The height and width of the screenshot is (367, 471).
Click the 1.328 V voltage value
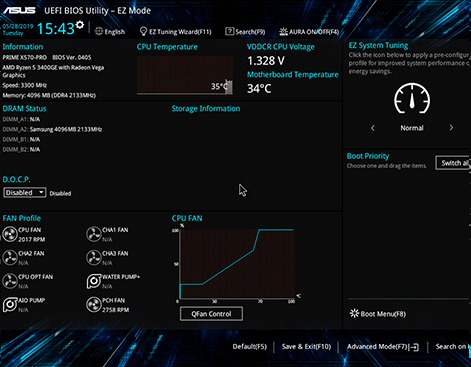[x=266, y=61]
